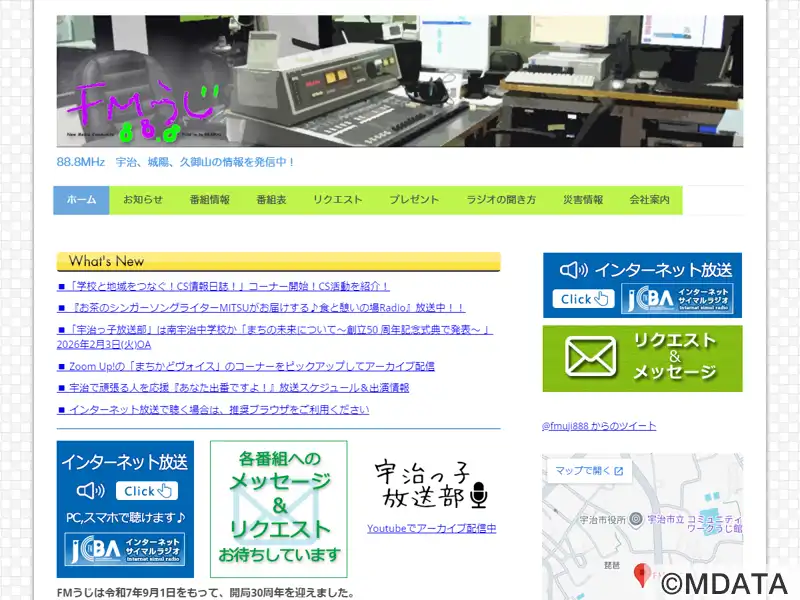
Task: Open the Zoom Up! まちかどヴォイス archive link
Action: (x=246, y=366)
